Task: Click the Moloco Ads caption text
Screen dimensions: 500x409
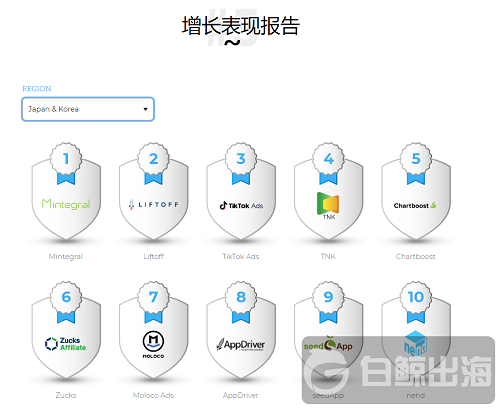Action: (153, 395)
